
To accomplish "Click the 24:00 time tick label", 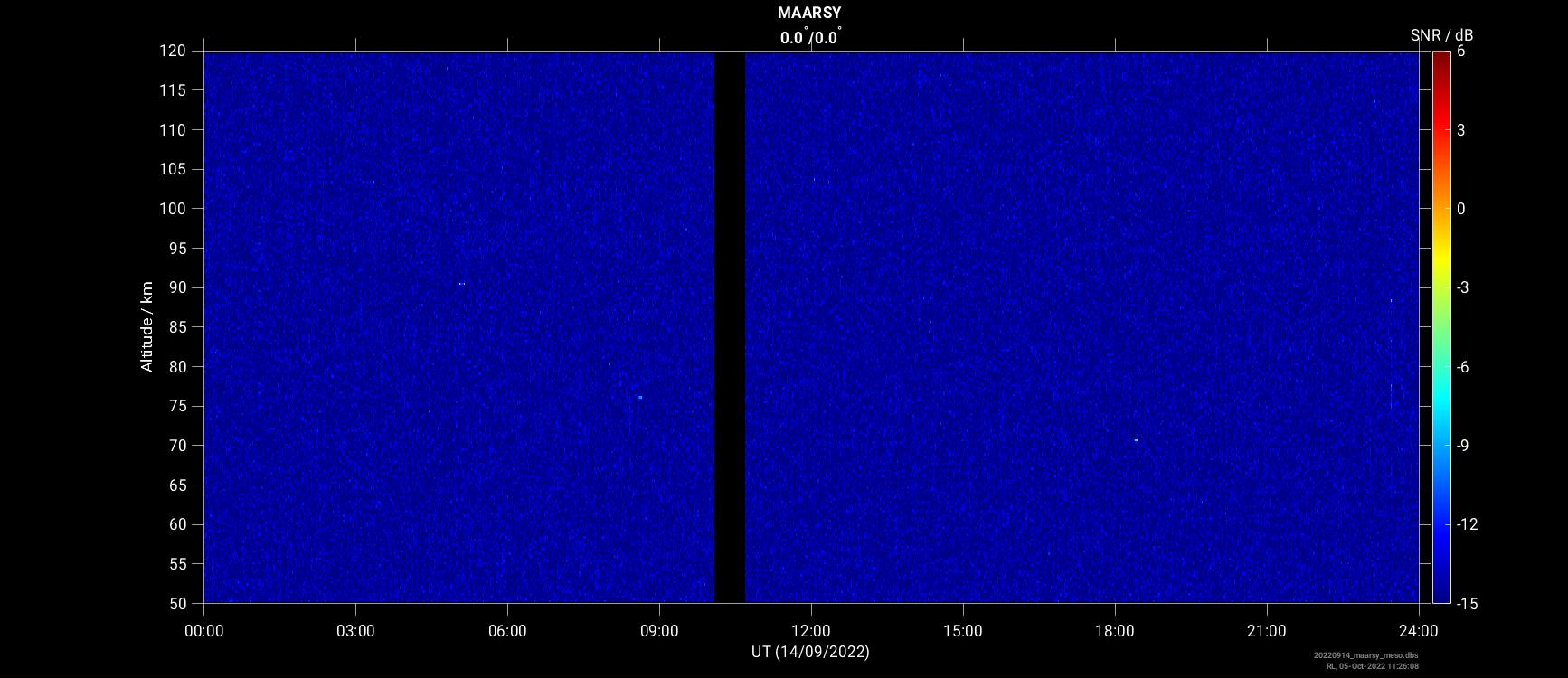I will point(1419,631).
